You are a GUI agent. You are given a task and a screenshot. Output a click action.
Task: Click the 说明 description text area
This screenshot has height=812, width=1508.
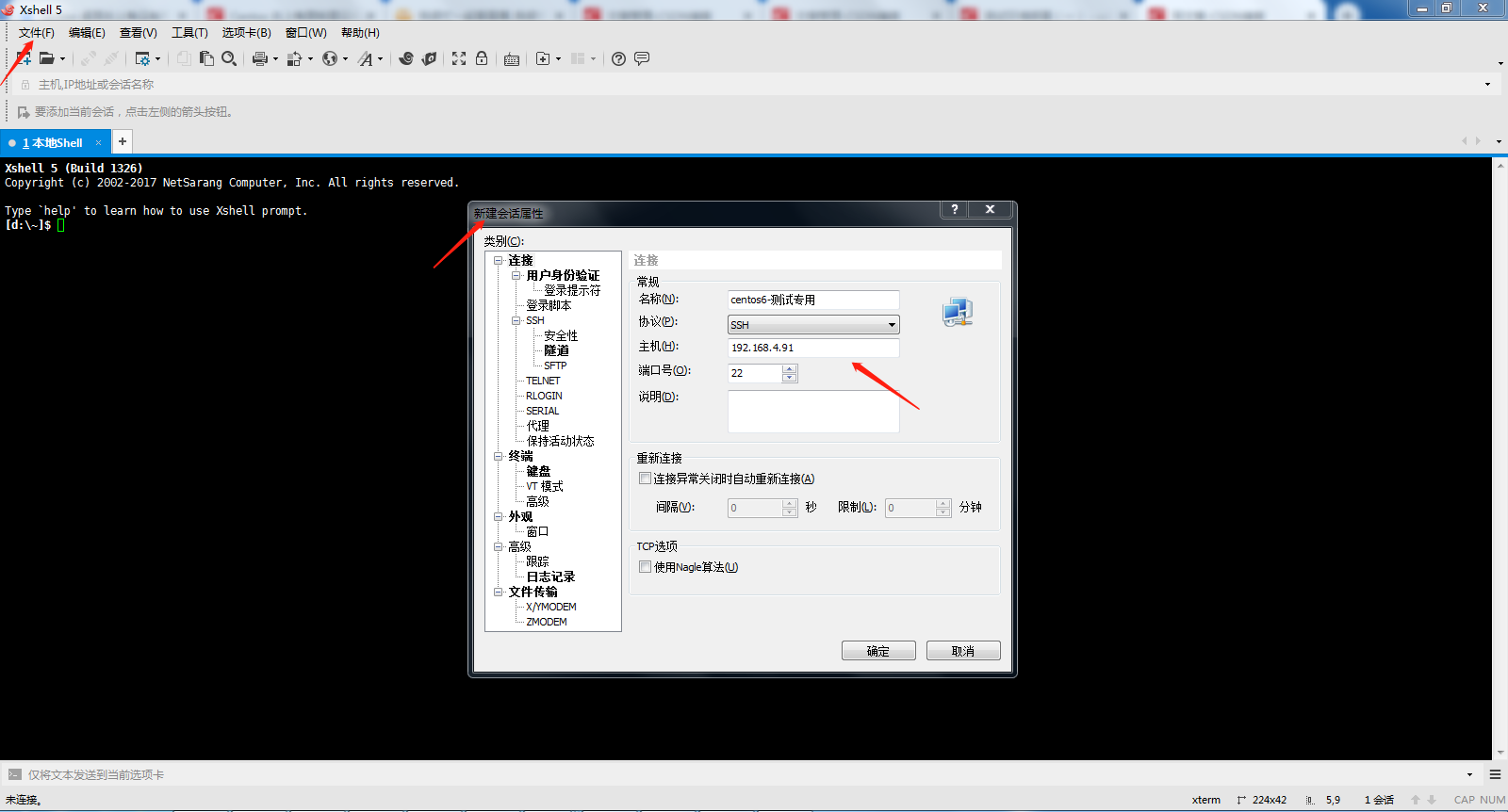coord(813,412)
